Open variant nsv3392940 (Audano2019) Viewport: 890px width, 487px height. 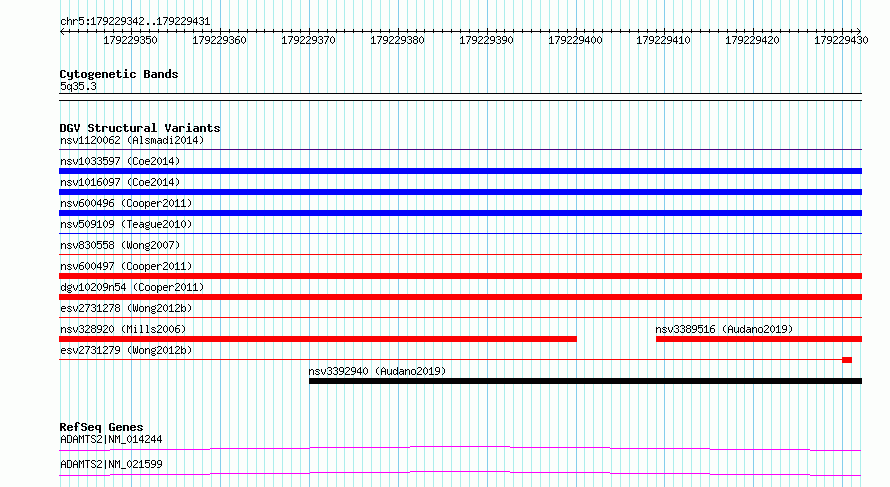pos(377,371)
